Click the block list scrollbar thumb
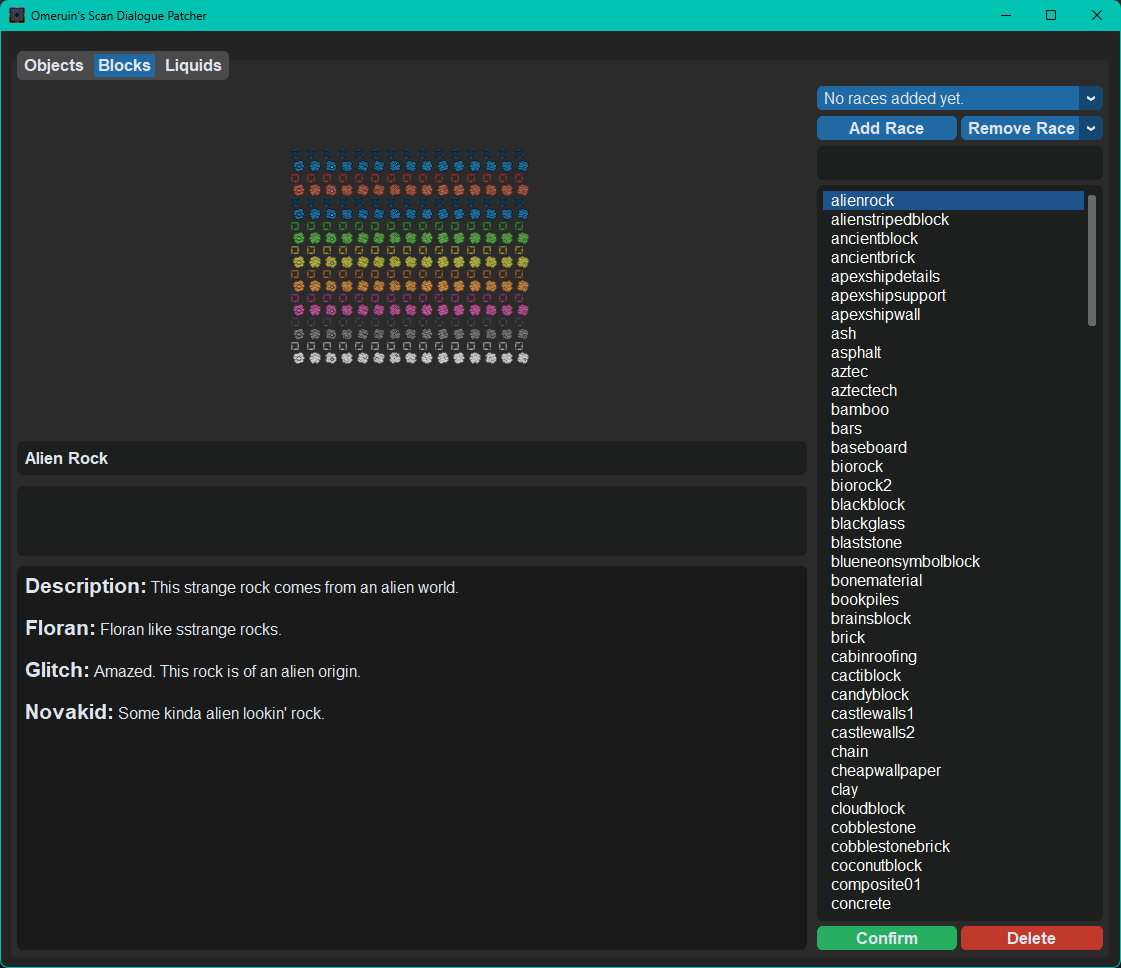 point(1092,259)
